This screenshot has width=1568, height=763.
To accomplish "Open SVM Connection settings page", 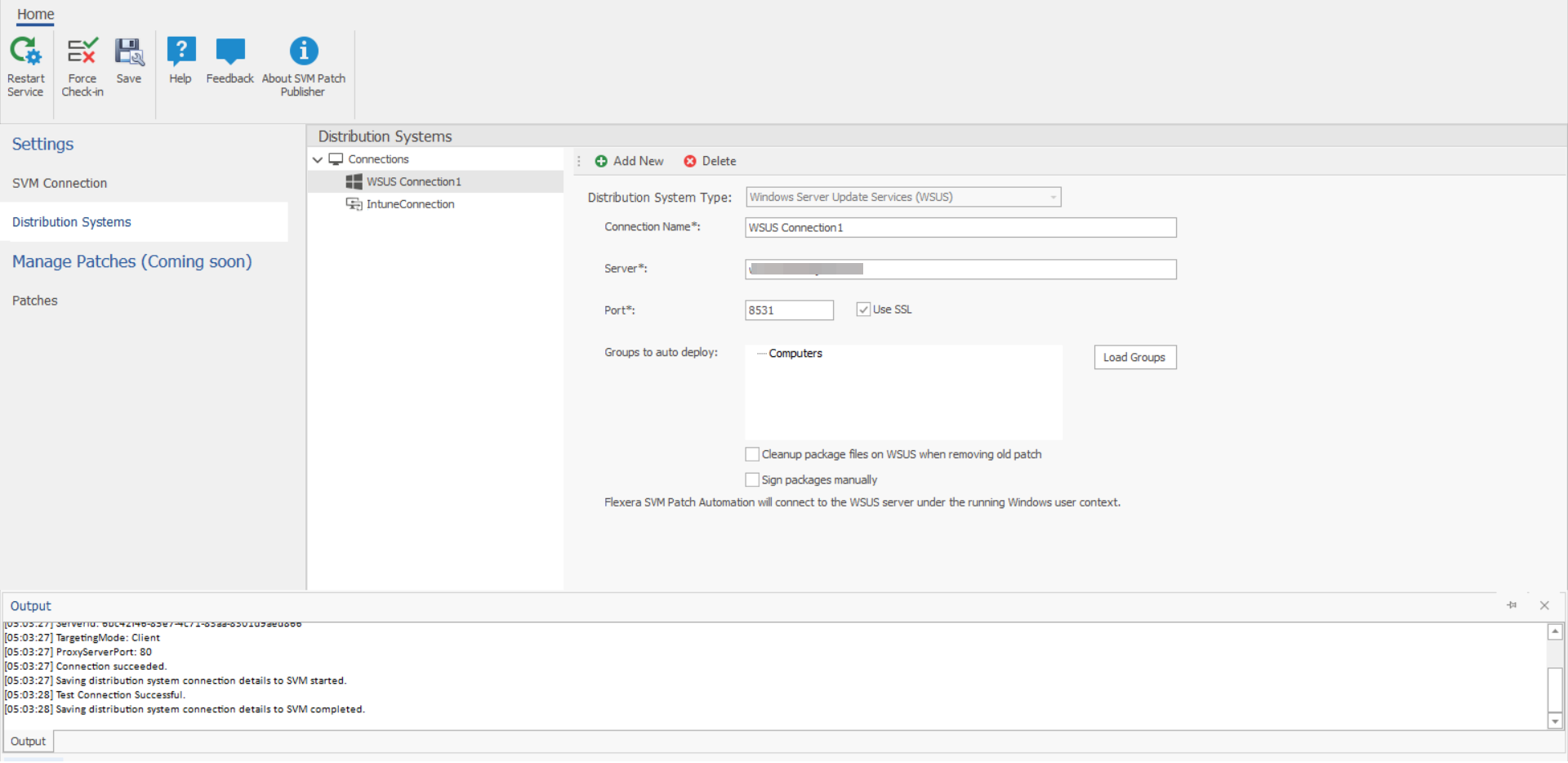I will coord(60,183).
